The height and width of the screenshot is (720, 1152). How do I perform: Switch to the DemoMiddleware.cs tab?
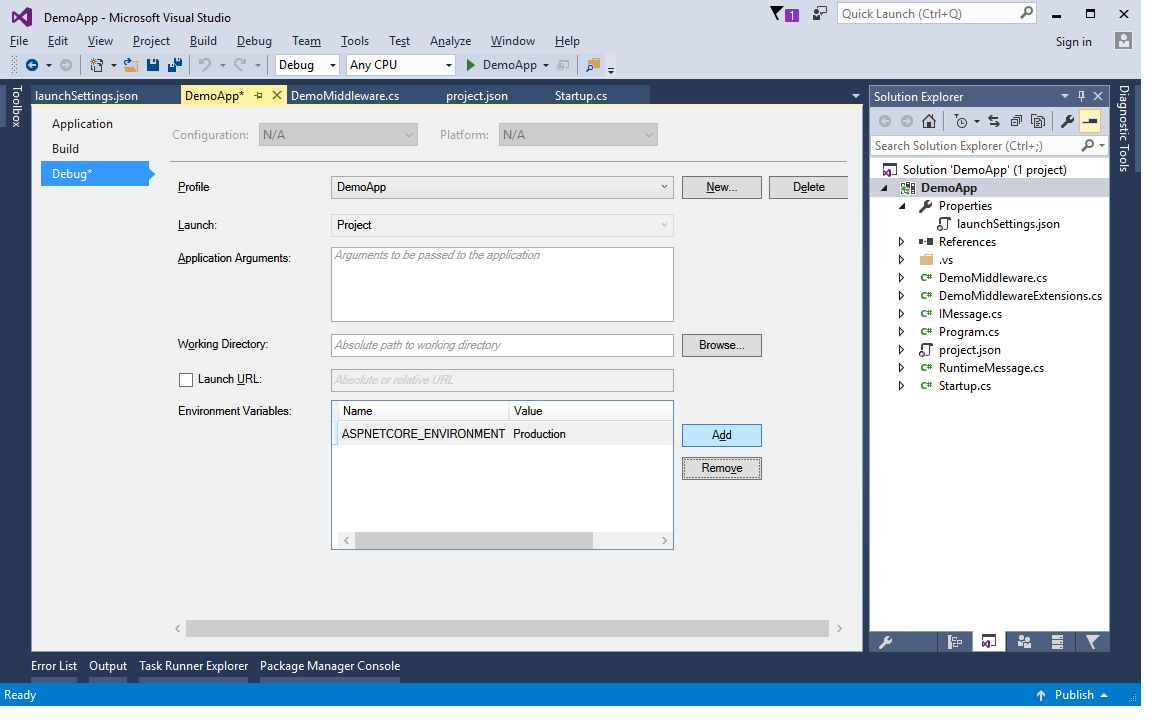(345, 96)
